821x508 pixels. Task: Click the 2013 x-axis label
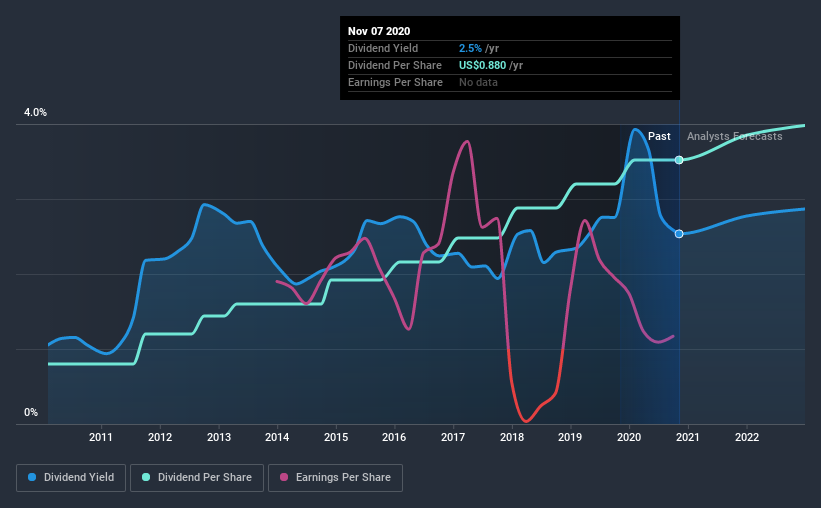(x=219, y=437)
